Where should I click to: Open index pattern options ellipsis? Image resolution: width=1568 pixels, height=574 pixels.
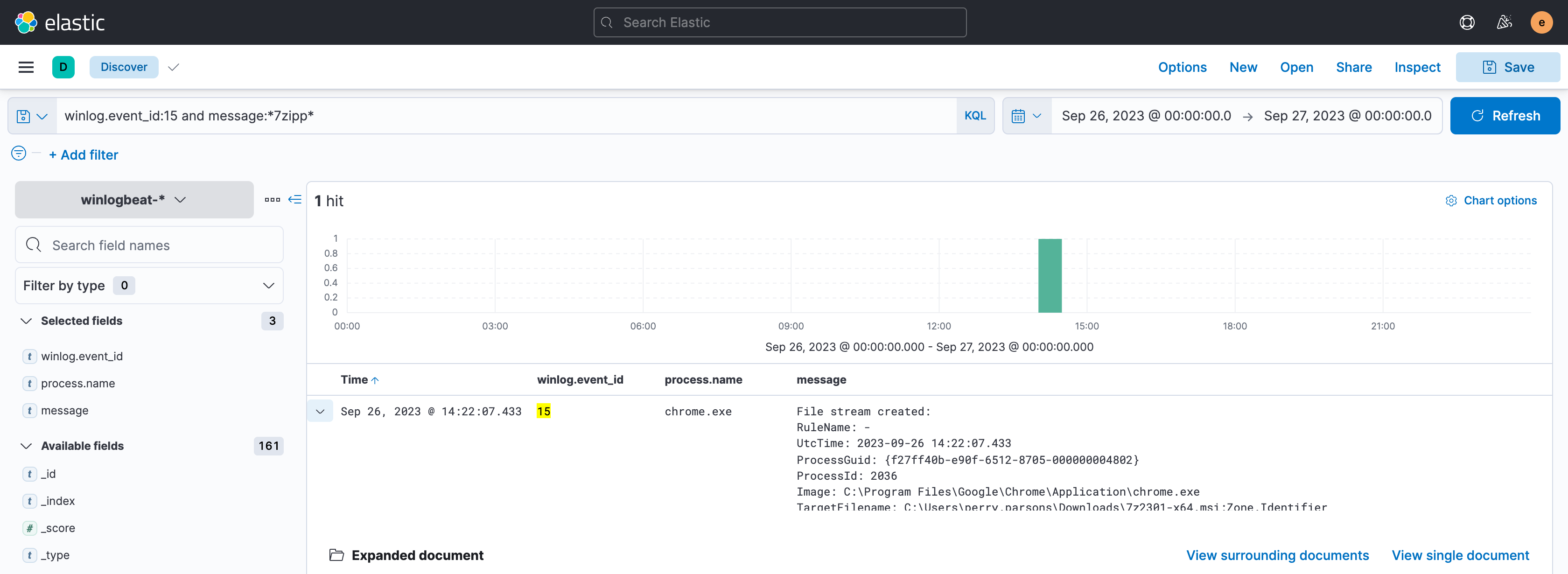[x=272, y=200]
